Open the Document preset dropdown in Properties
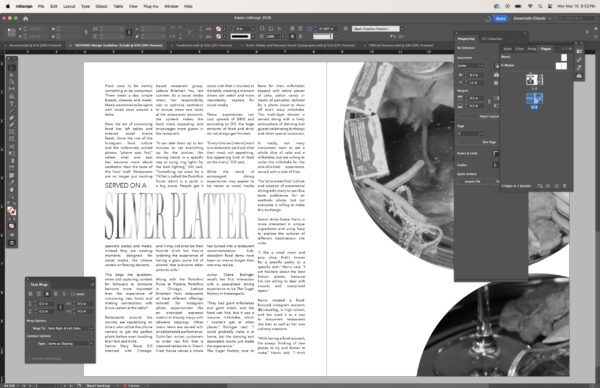Screen dimensions: 600x388 click(471, 66)
